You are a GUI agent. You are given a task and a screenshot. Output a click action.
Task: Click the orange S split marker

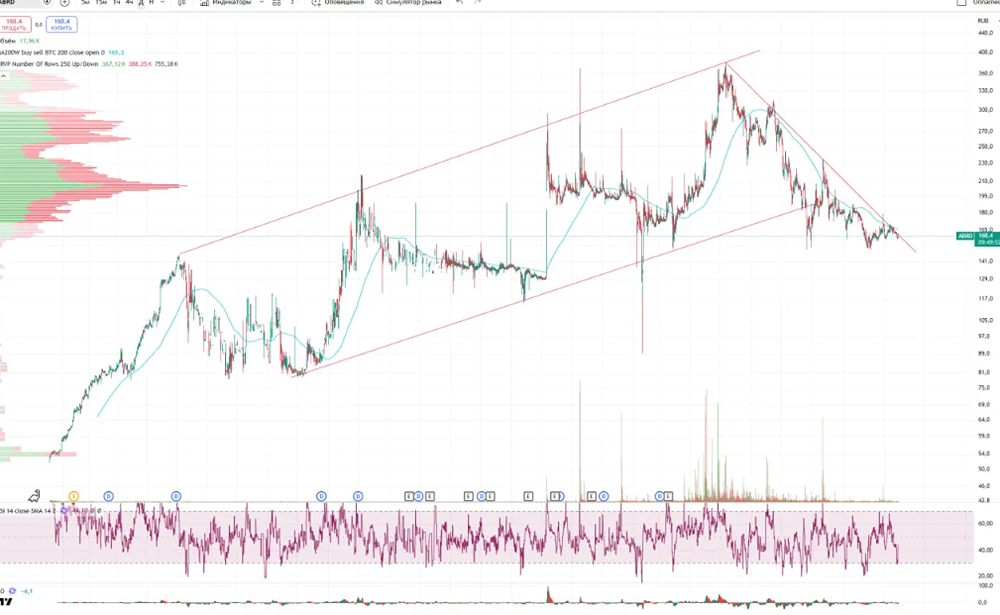73,496
